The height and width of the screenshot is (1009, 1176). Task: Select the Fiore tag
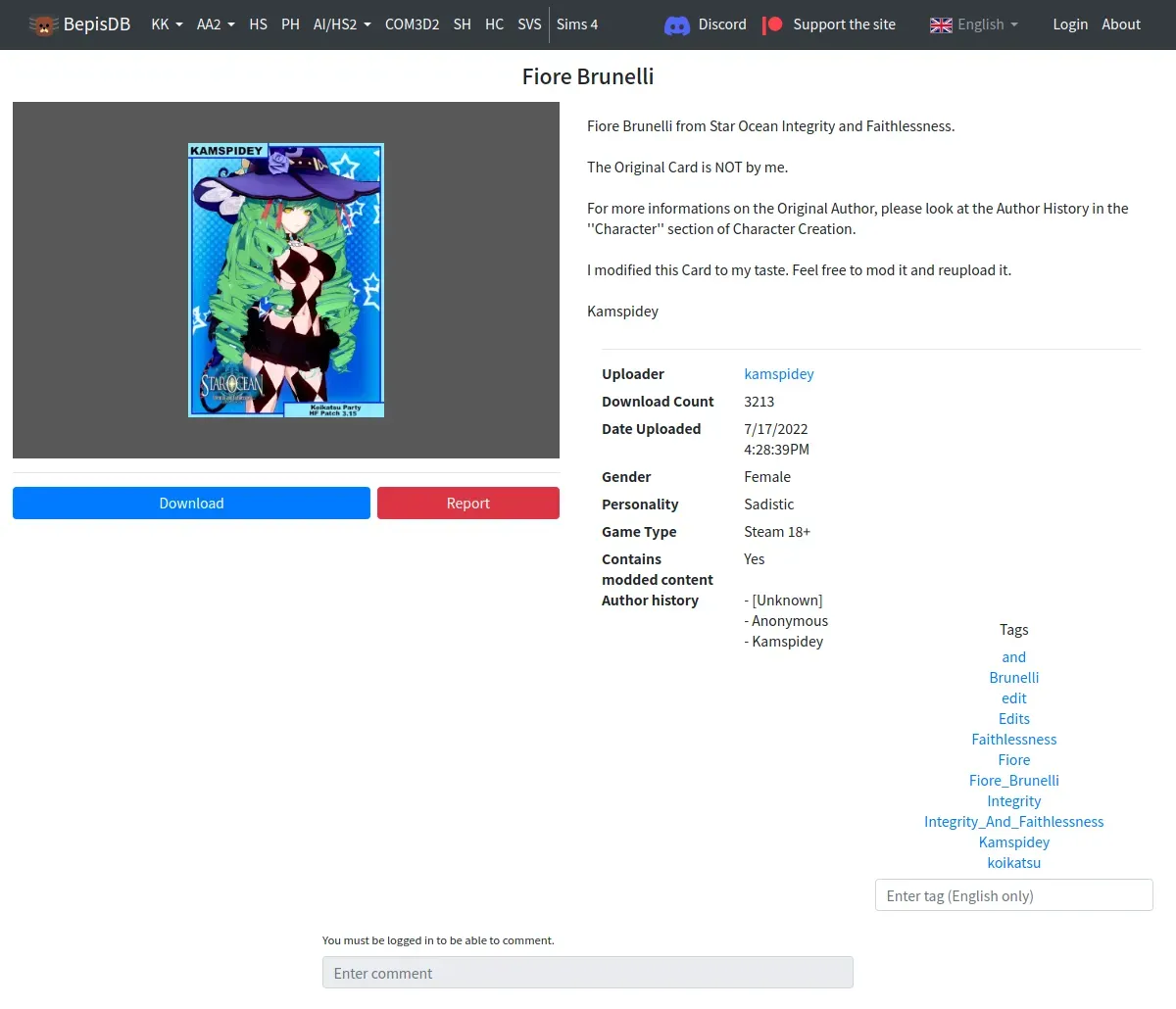click(x=1014, y=760)
